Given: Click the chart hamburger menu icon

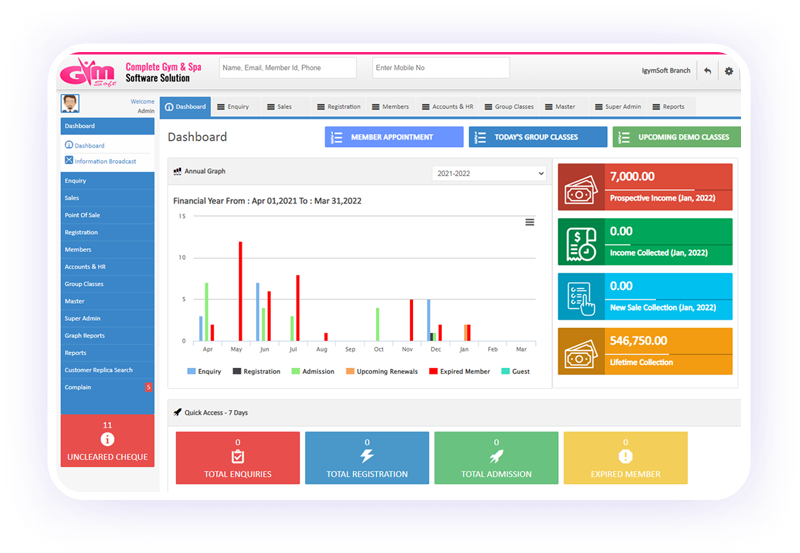Looking at the screenshot, I should (x=530, y=222).
